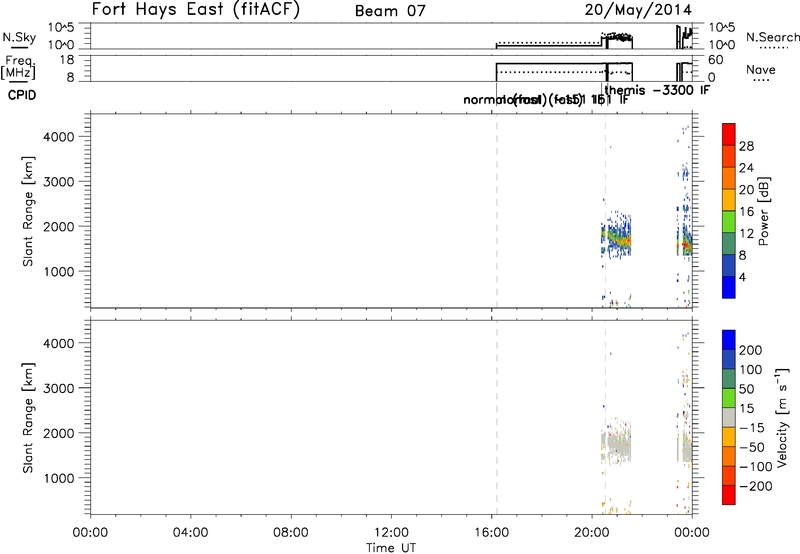Click the "Slant Range [km]" label of power panel
Viewport: 800px width, 554px height.
coord(28,211)
